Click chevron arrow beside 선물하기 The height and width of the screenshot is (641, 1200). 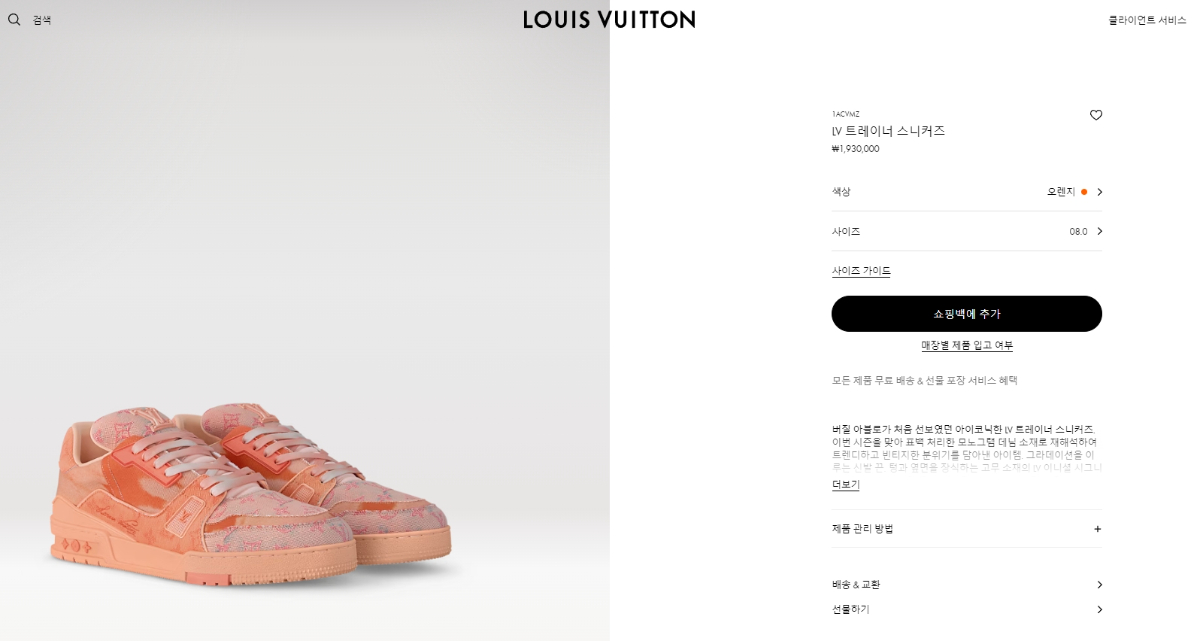click(1099, 609)
